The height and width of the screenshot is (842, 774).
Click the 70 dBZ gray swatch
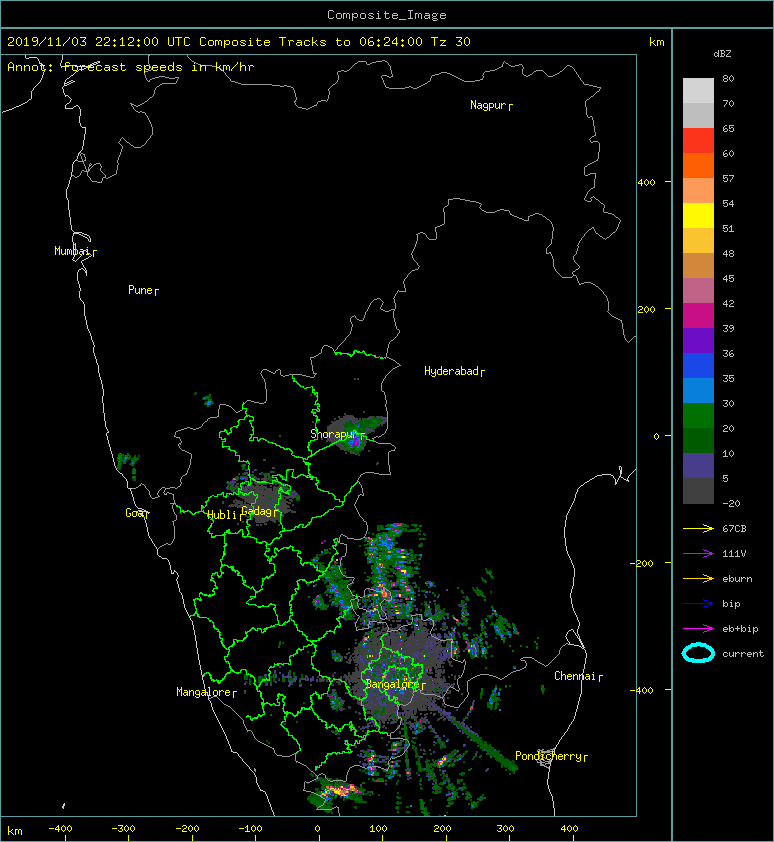click(698, 115)
